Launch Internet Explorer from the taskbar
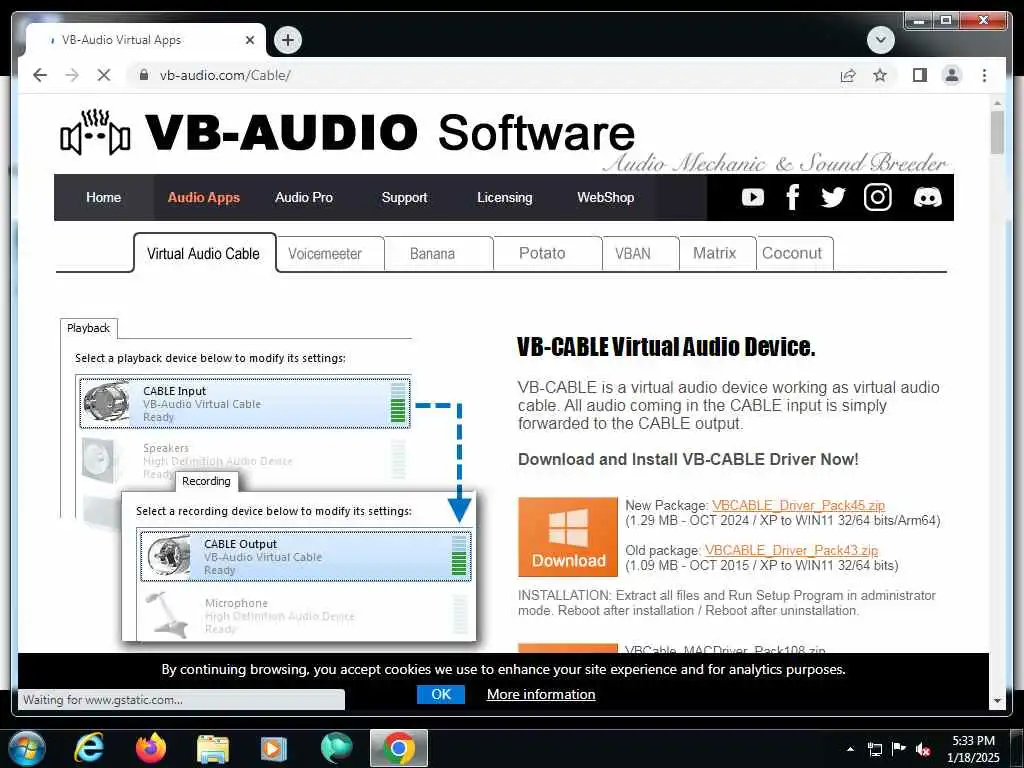Screen dimensions: 1024x768 [x=89, y=748]
